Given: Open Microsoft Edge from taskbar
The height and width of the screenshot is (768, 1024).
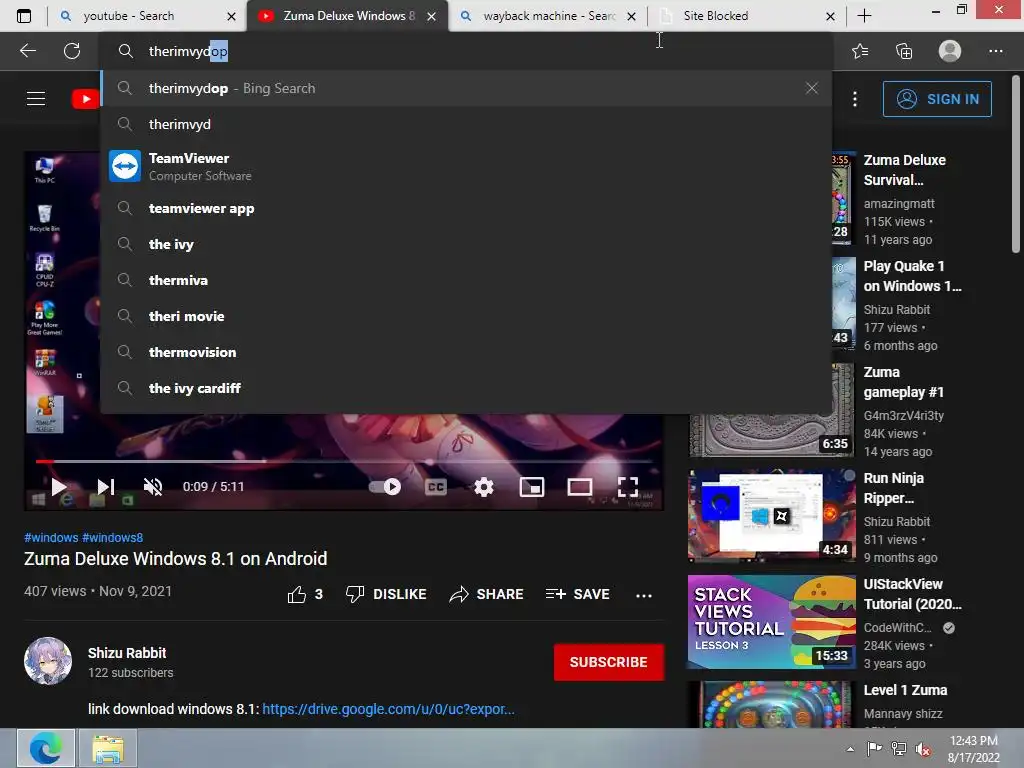Looking at the screenshot, I should [x=46, y=748].
